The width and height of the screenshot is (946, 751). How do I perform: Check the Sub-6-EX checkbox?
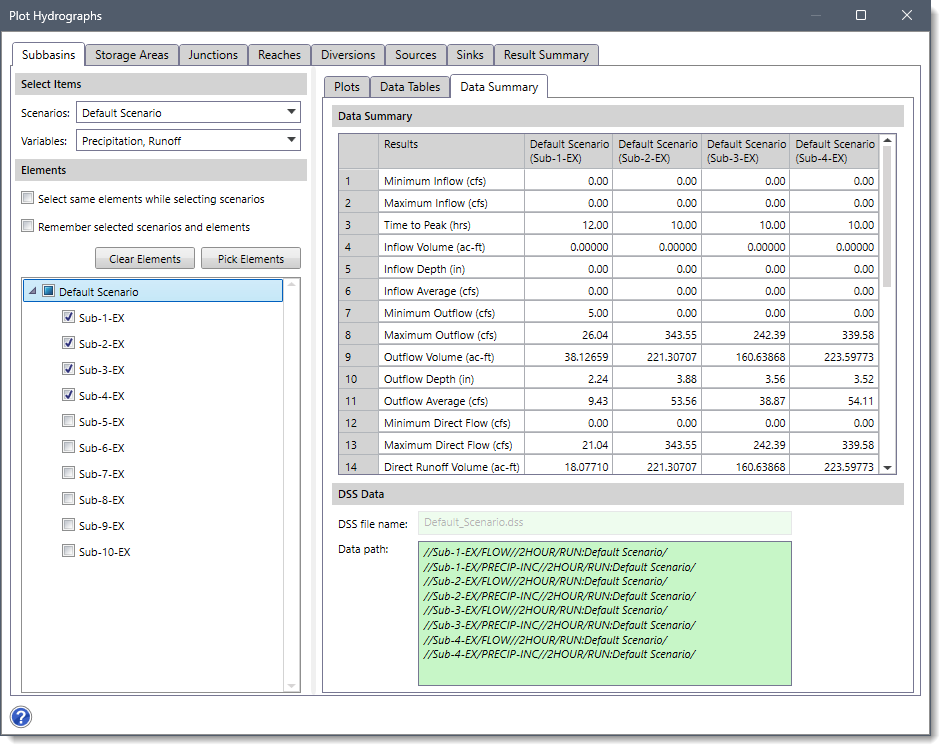pyautogui.click(x=69, y=446)
